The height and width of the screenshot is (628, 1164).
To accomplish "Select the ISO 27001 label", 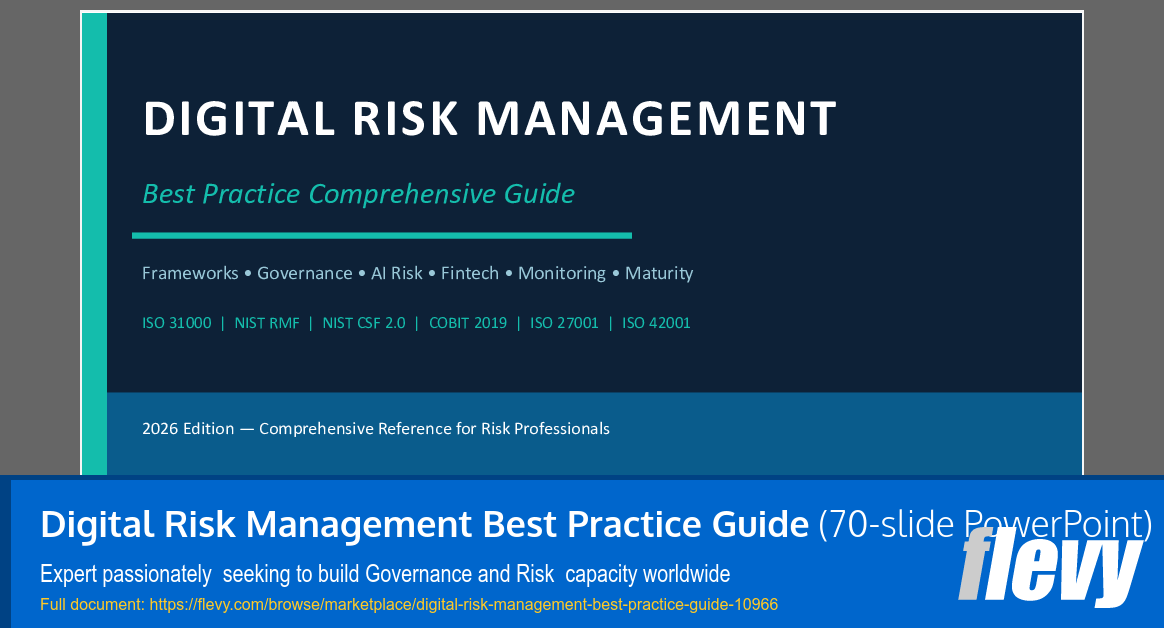I will point(564,322).
